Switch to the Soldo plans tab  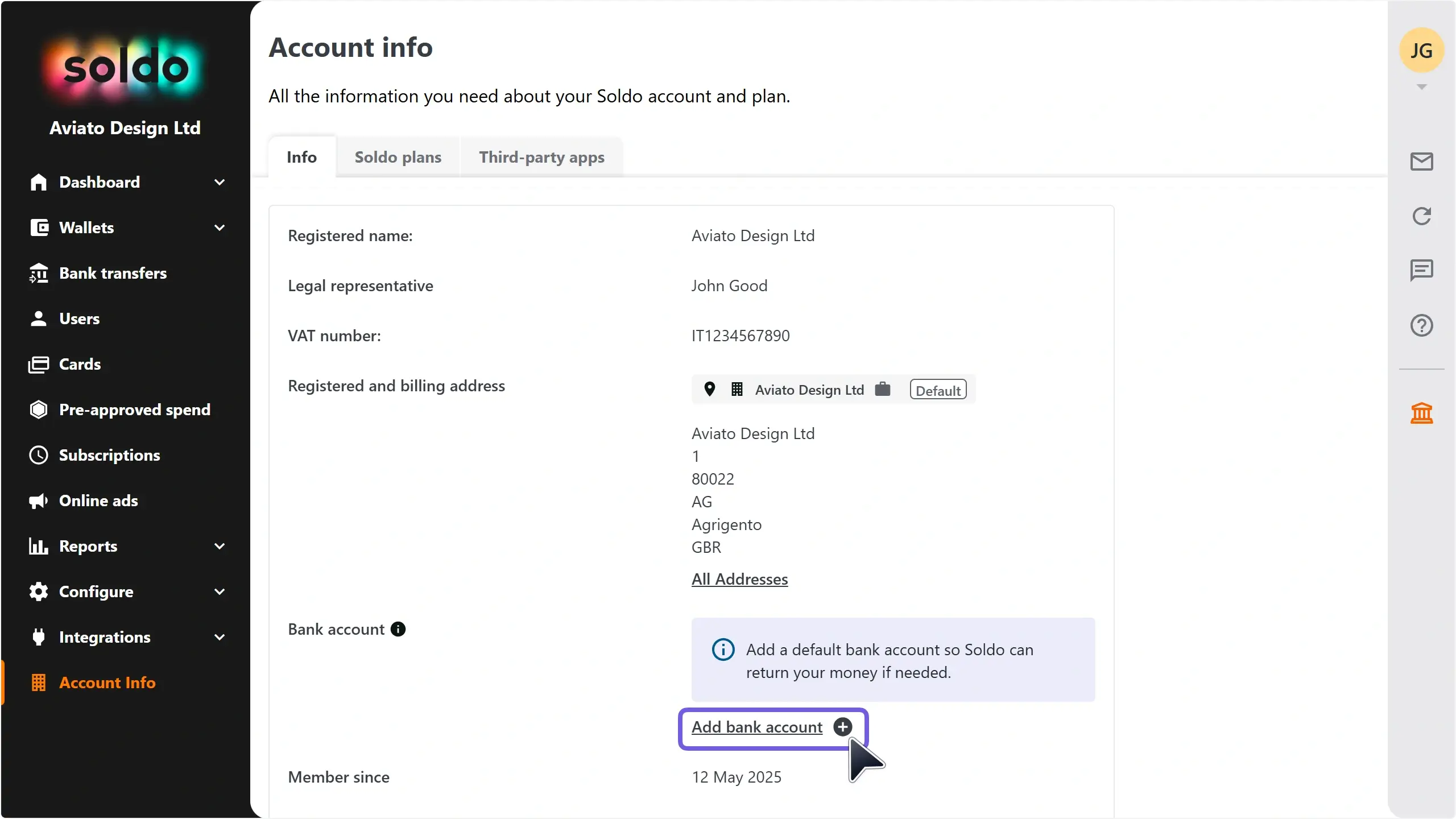click(398, 157)
